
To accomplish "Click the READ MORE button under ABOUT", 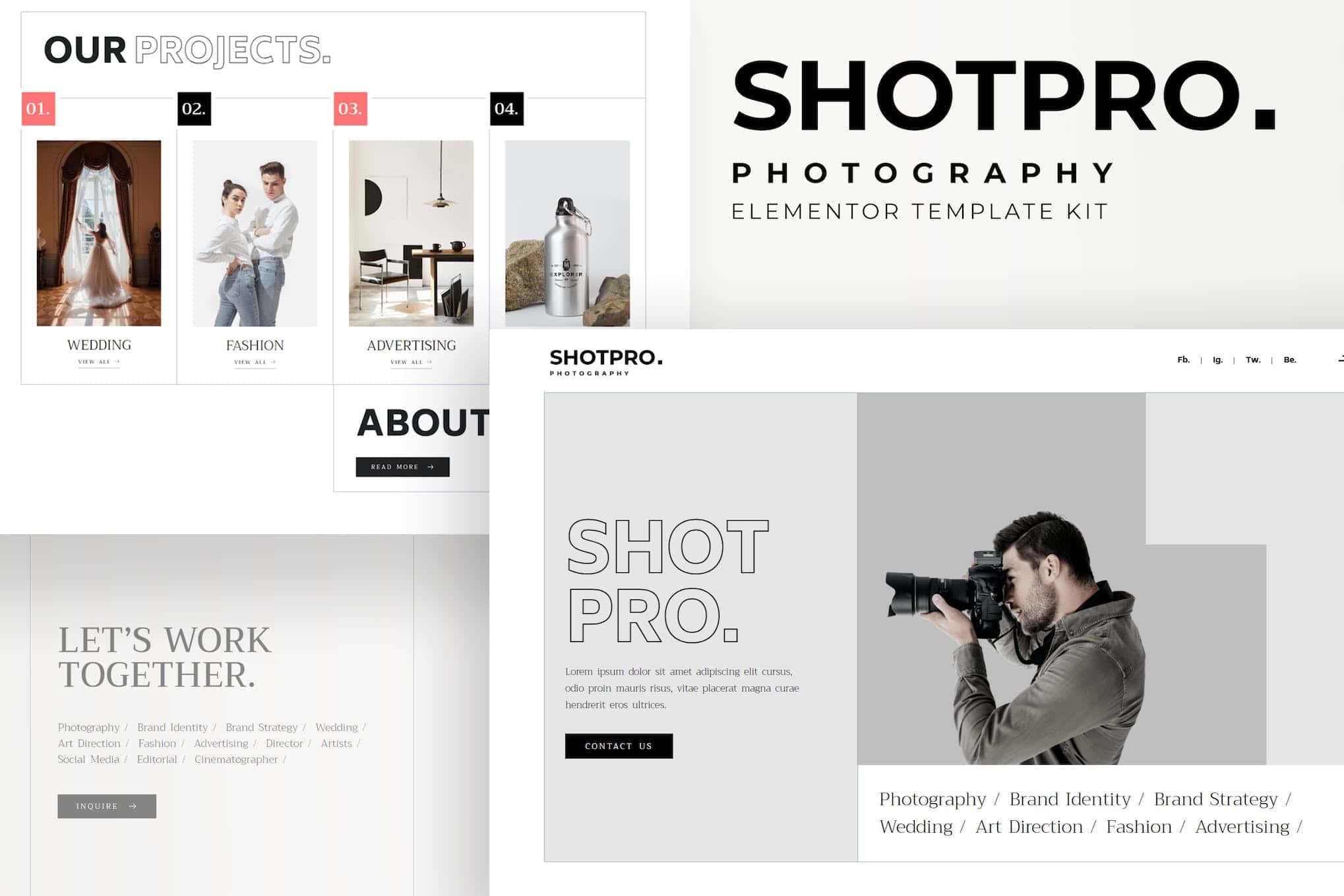I will point(402,467).
